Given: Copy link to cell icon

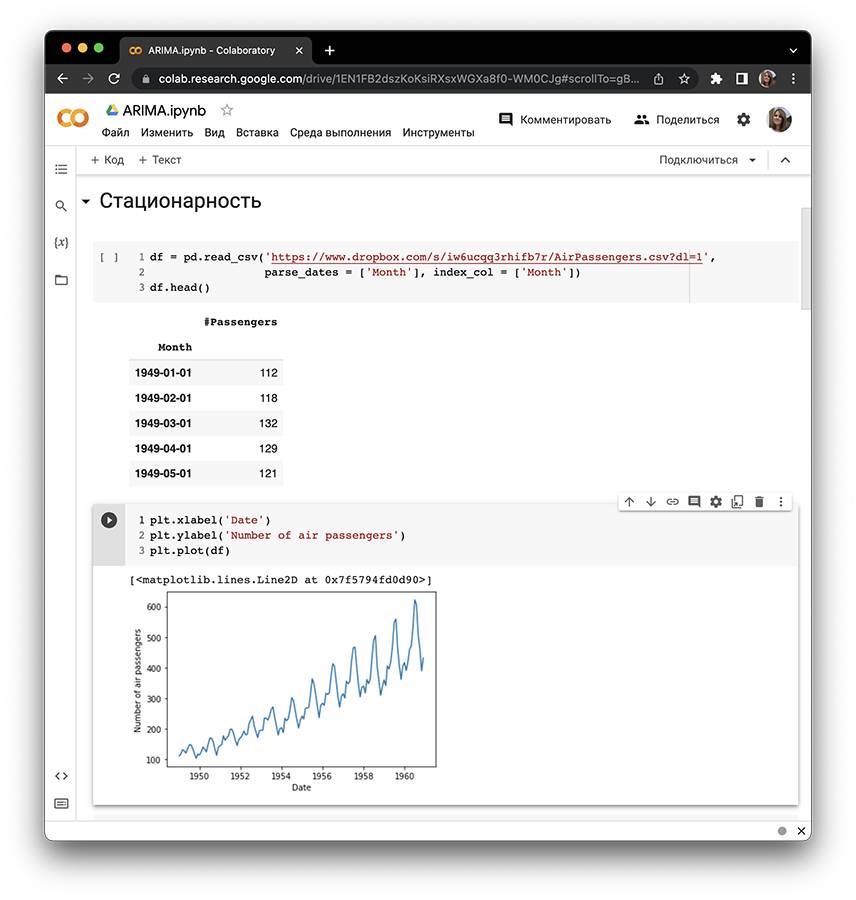Looking at the screenshot, I should pyautogui.click(x=672, y=502).
